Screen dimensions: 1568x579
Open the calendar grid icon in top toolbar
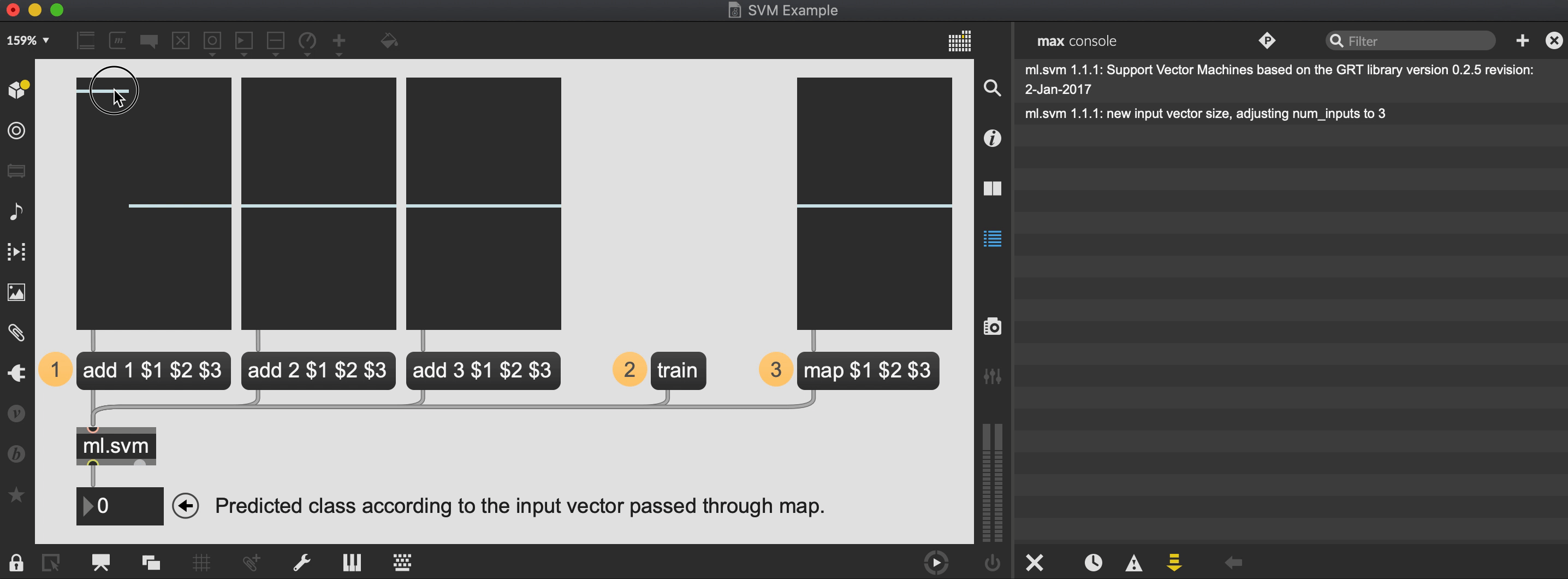(959, 42)
